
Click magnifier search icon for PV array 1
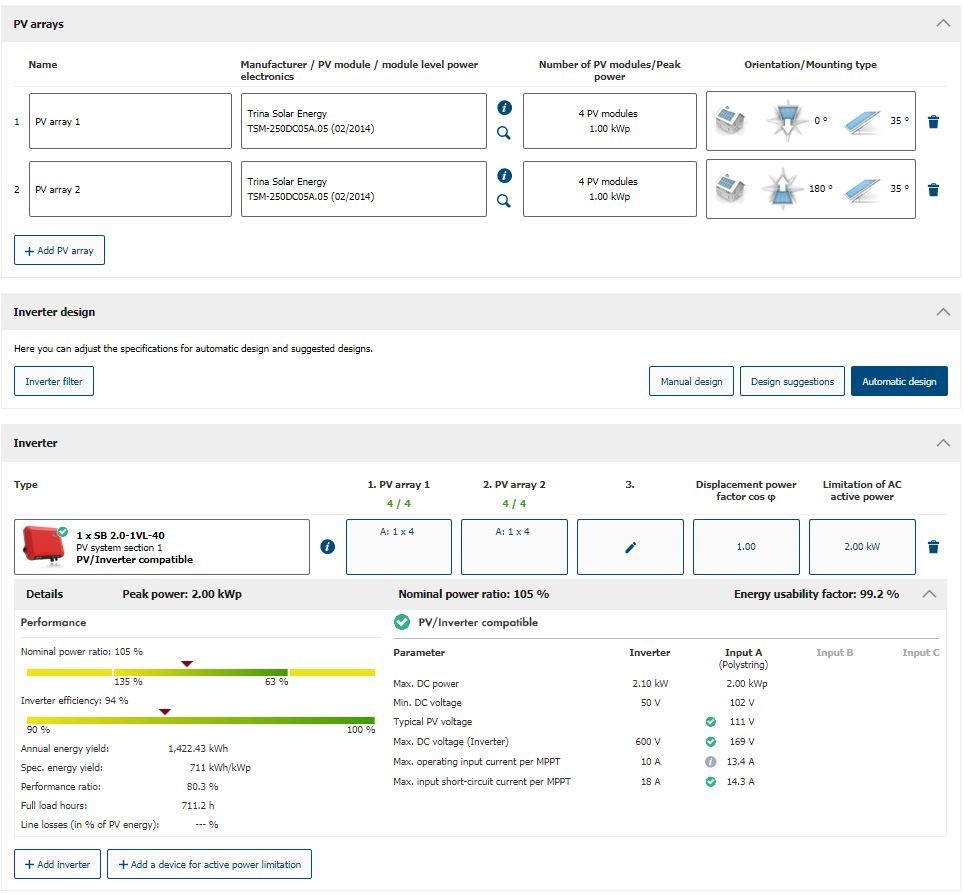tap(504, 133)
